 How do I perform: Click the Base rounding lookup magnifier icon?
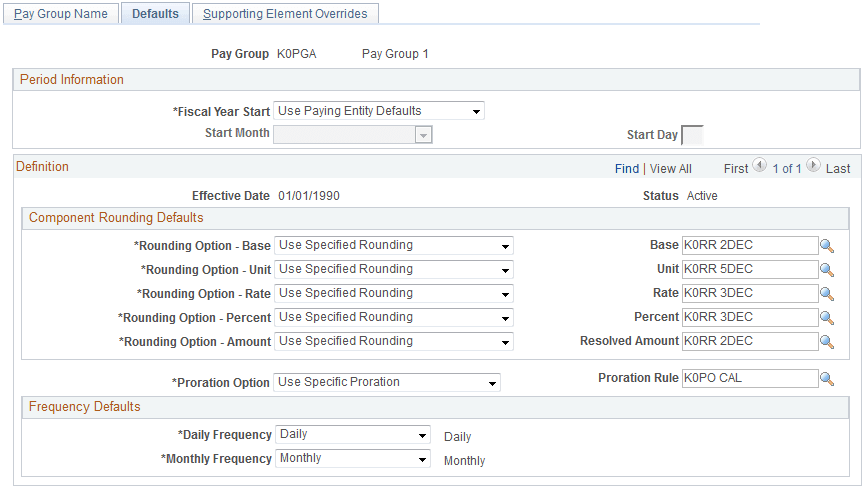(827, 246)
